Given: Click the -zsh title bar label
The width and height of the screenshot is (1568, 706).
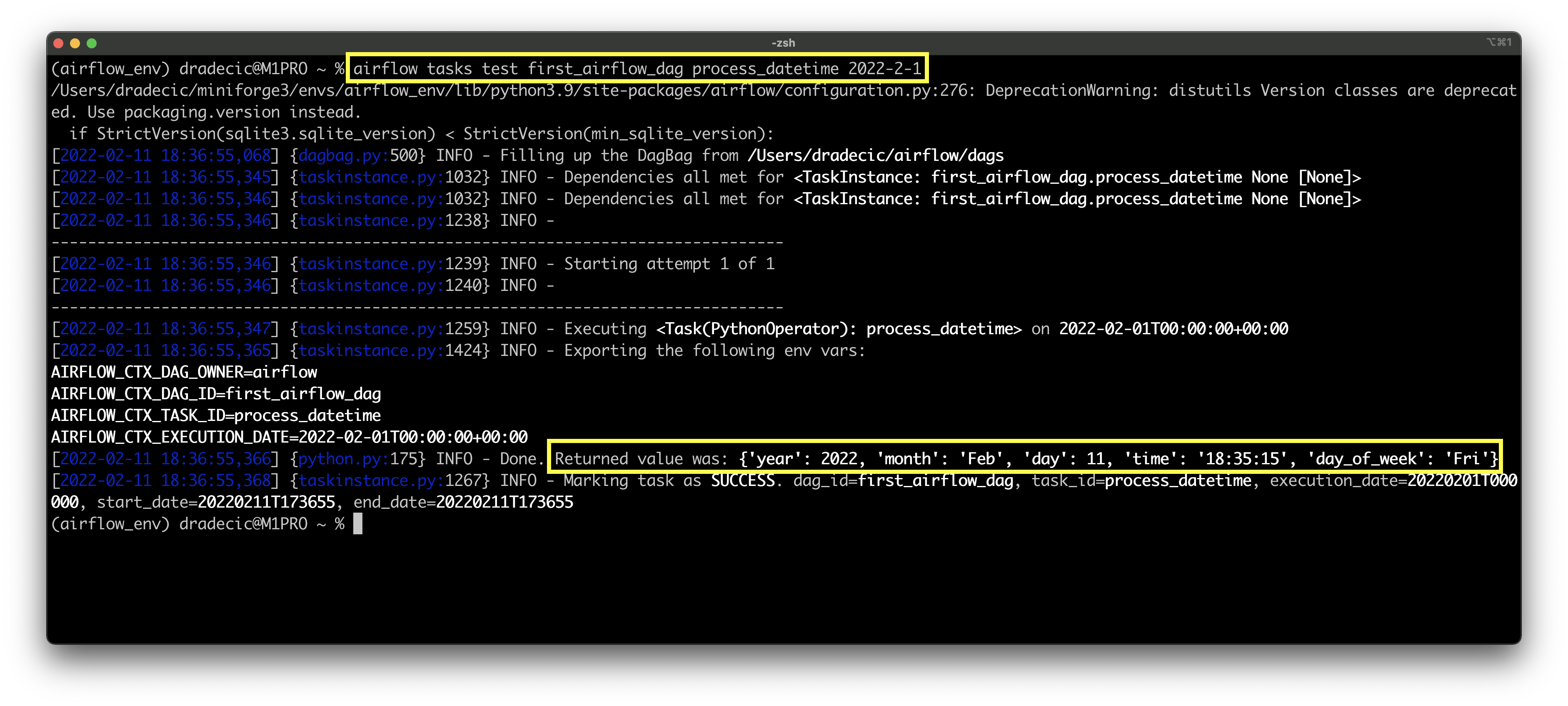Looking at the screenshot, I should coord(784,42).
